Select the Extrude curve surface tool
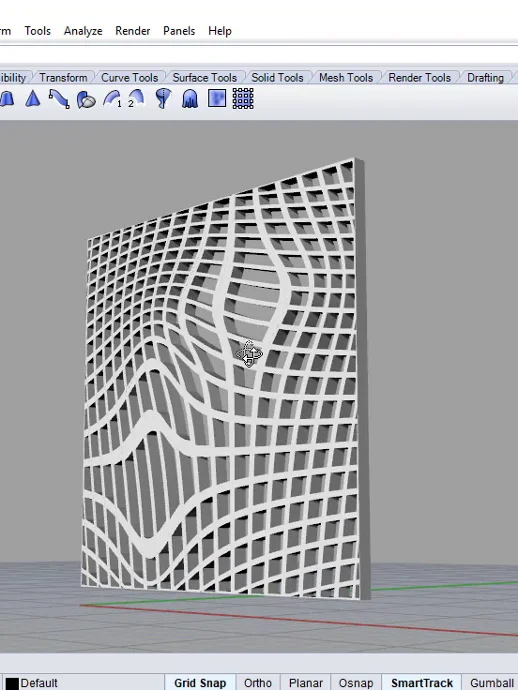The width and height of the screenshot is (518, 690). (6, 99)
